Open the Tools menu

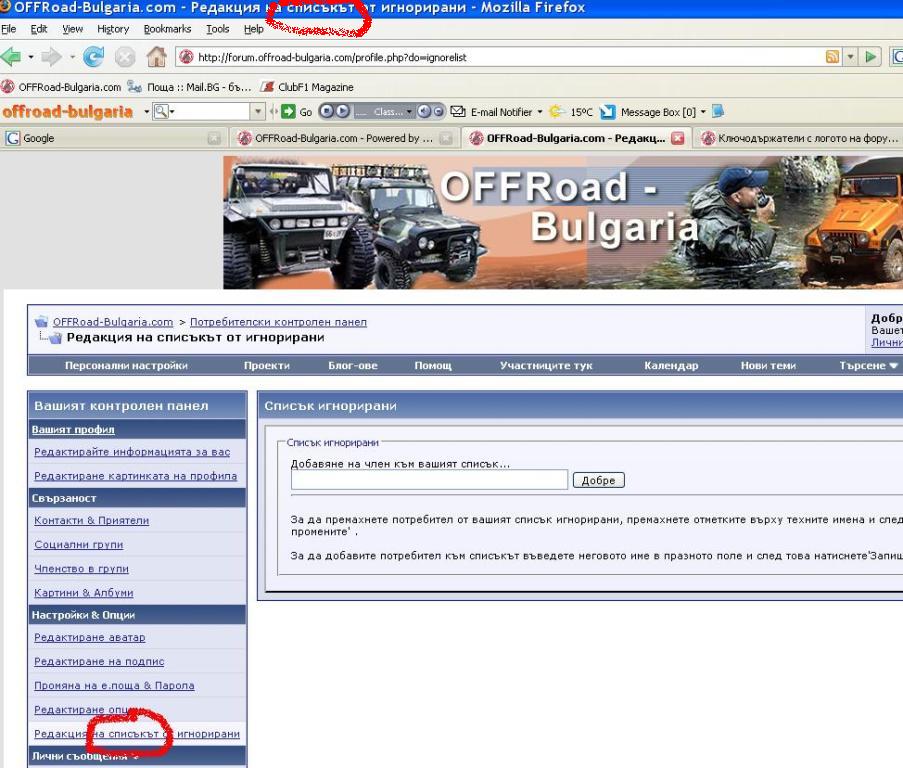[x=218, y=29]
